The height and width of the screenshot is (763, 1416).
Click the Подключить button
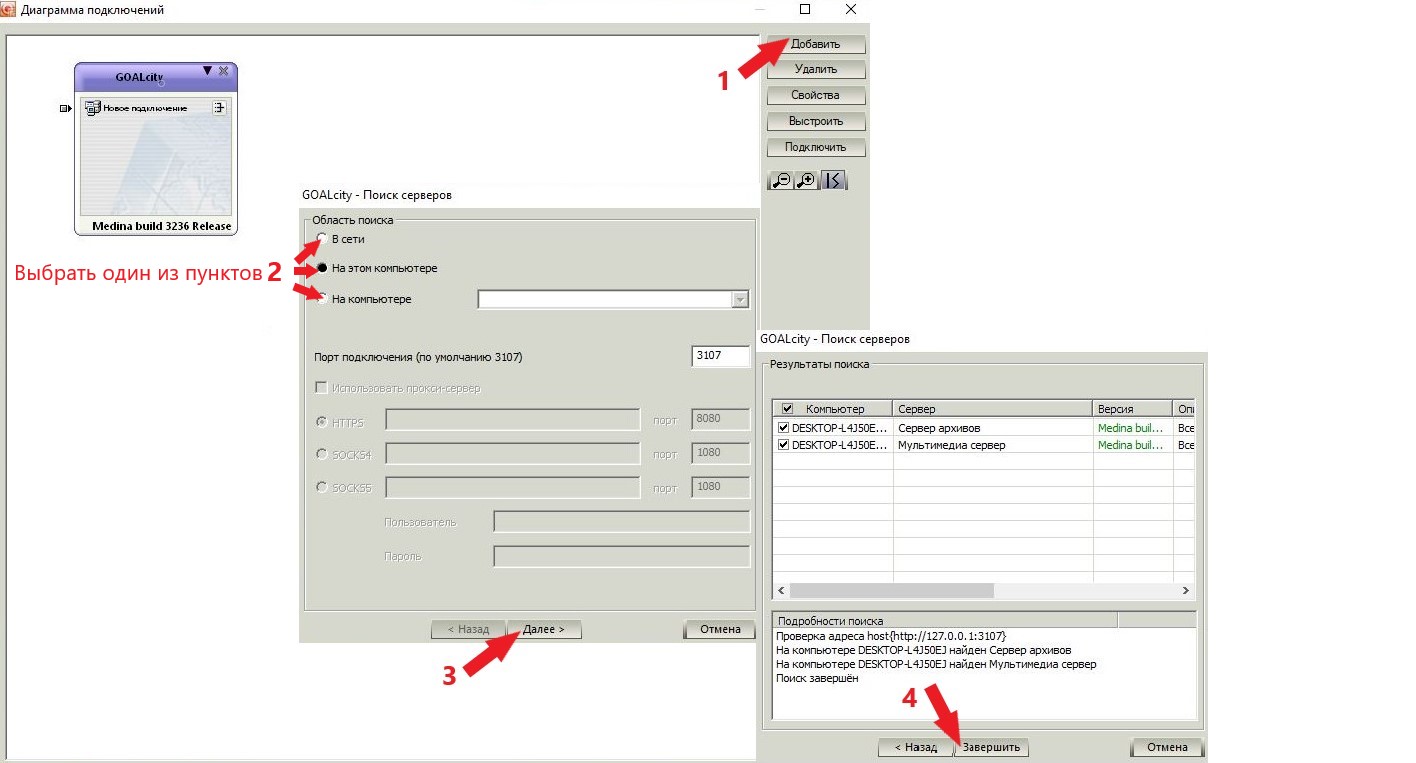tap(815, 147)
